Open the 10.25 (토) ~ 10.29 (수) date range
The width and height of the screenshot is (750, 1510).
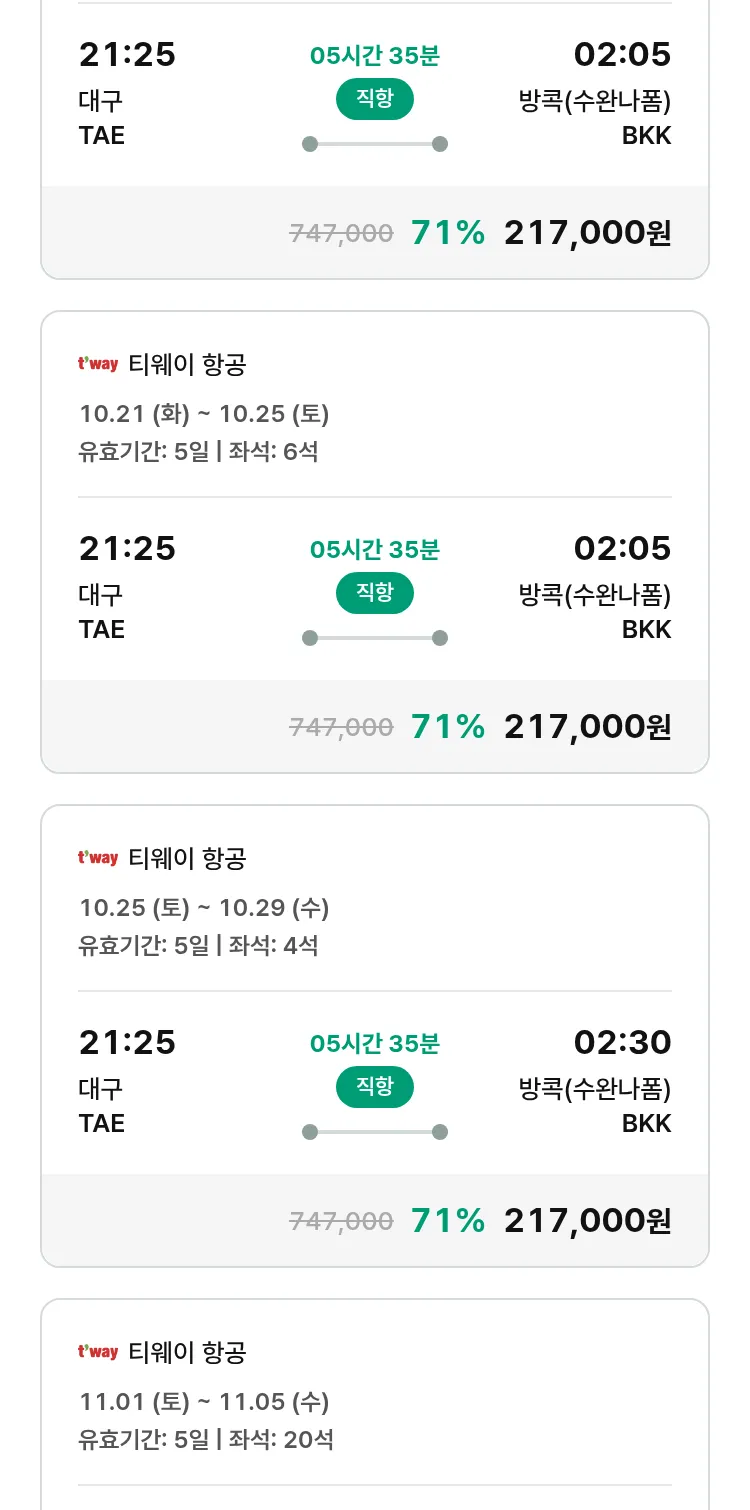coord(204,908)
